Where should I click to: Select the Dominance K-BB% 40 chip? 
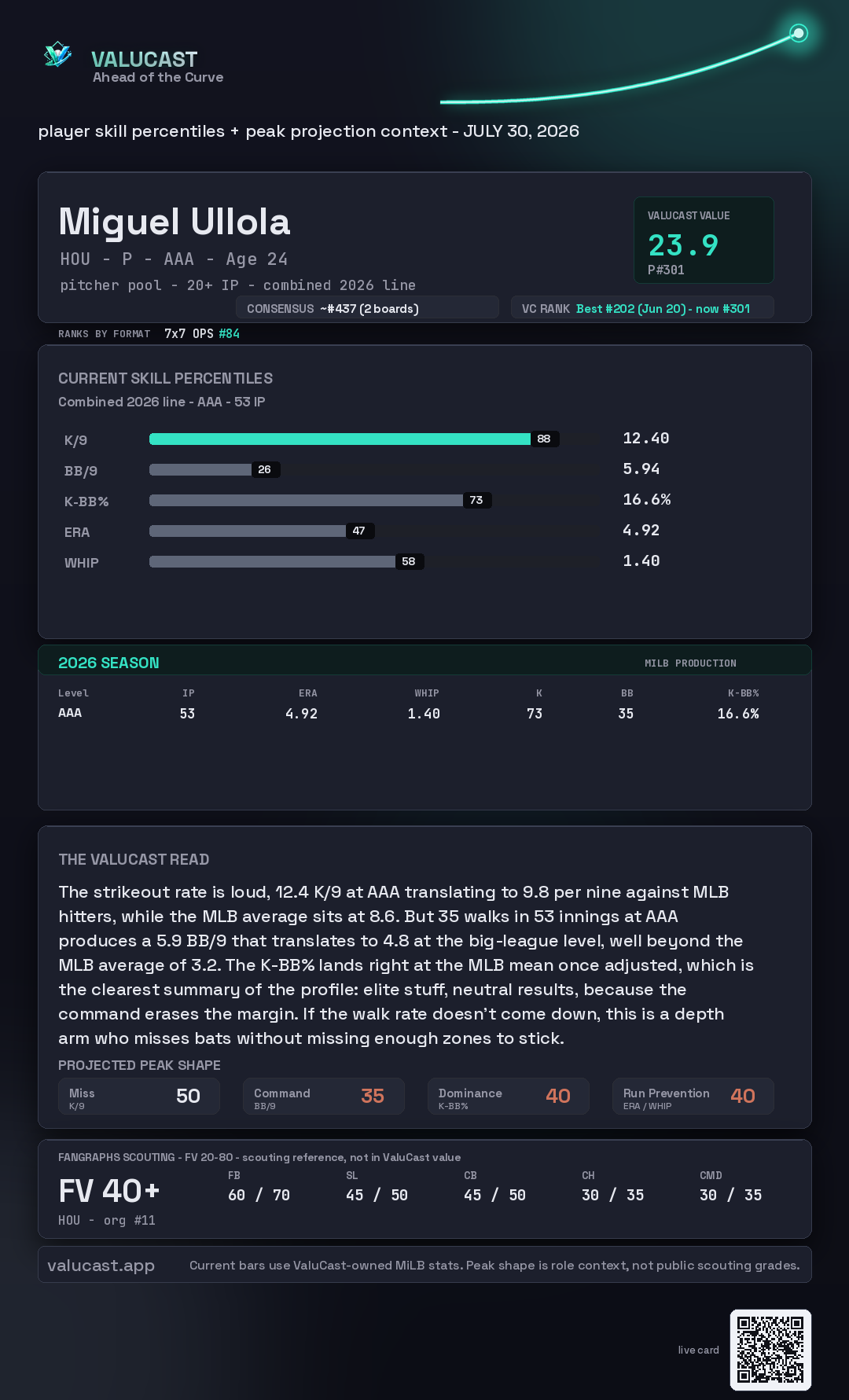pyautogui.click(x=509, y=1097)
